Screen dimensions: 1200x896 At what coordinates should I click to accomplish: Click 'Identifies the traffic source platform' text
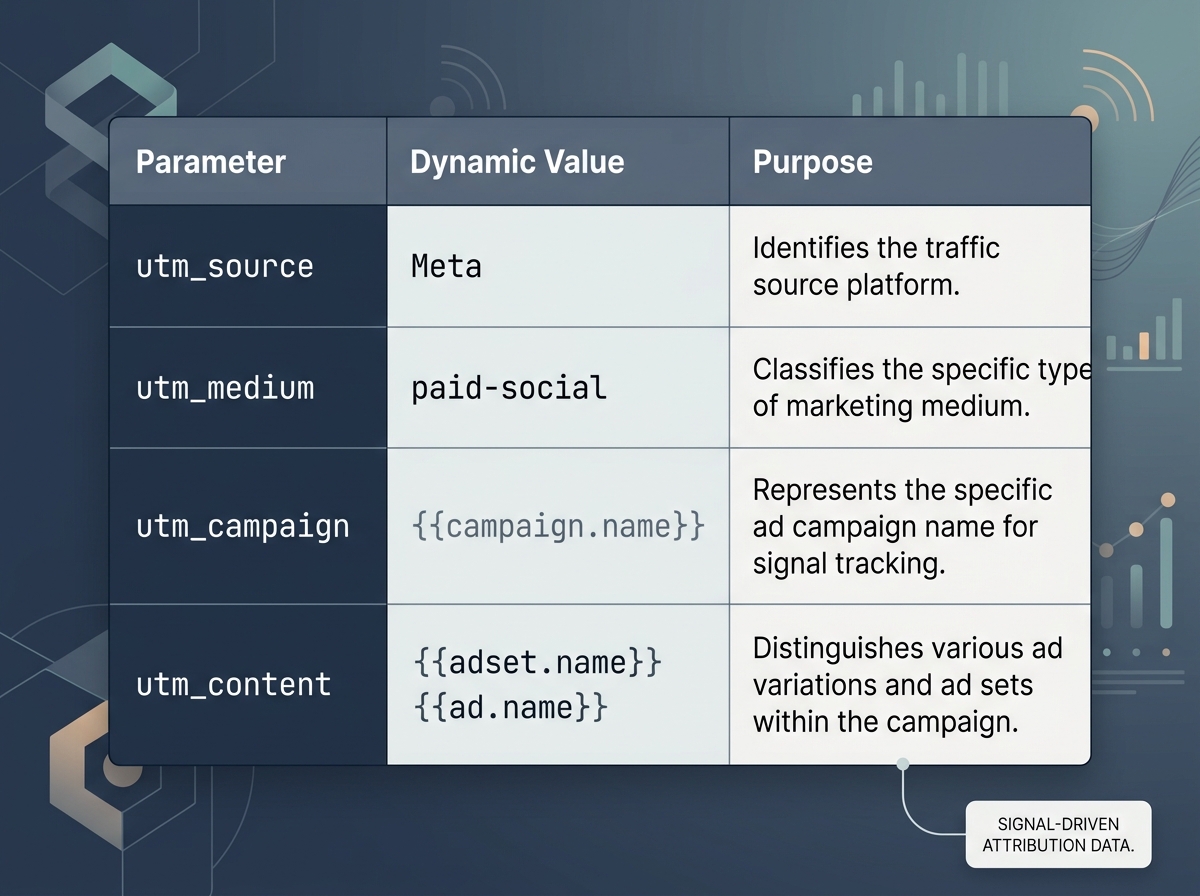(x=876, y=265)
